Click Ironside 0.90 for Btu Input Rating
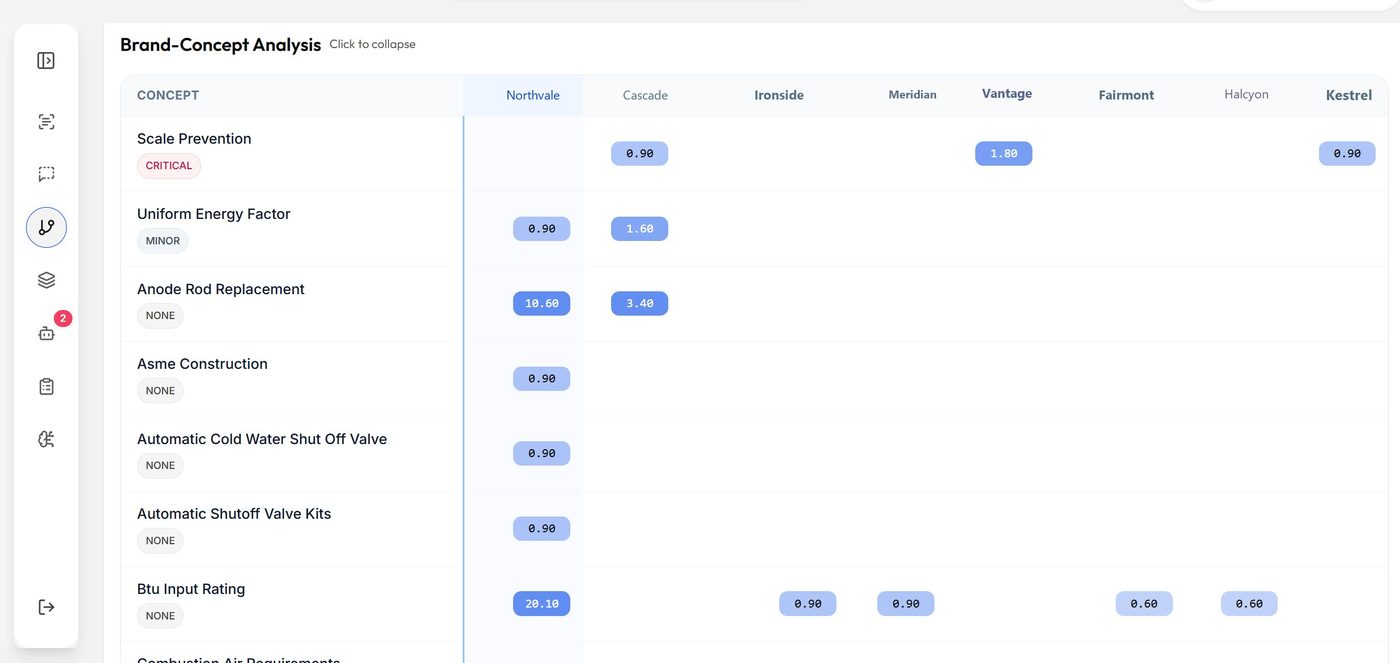 click(x=808, y=604)
